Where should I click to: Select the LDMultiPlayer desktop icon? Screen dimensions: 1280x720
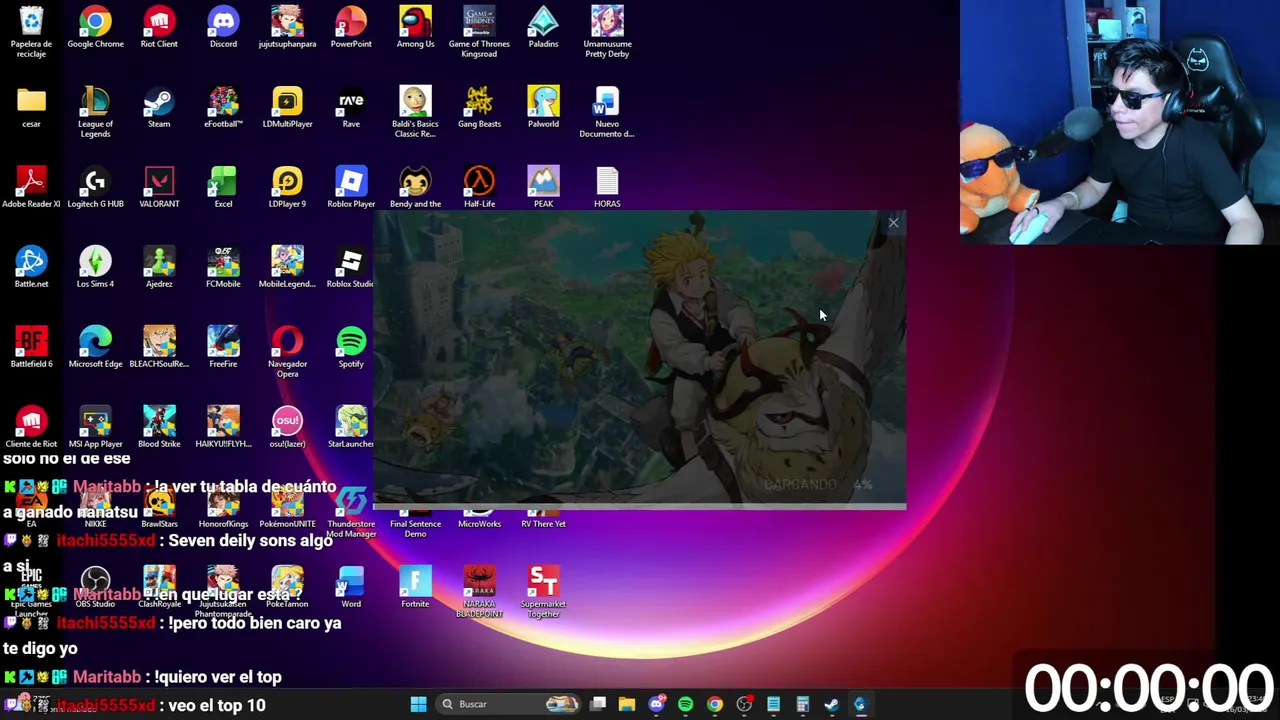tap(287, 107)
